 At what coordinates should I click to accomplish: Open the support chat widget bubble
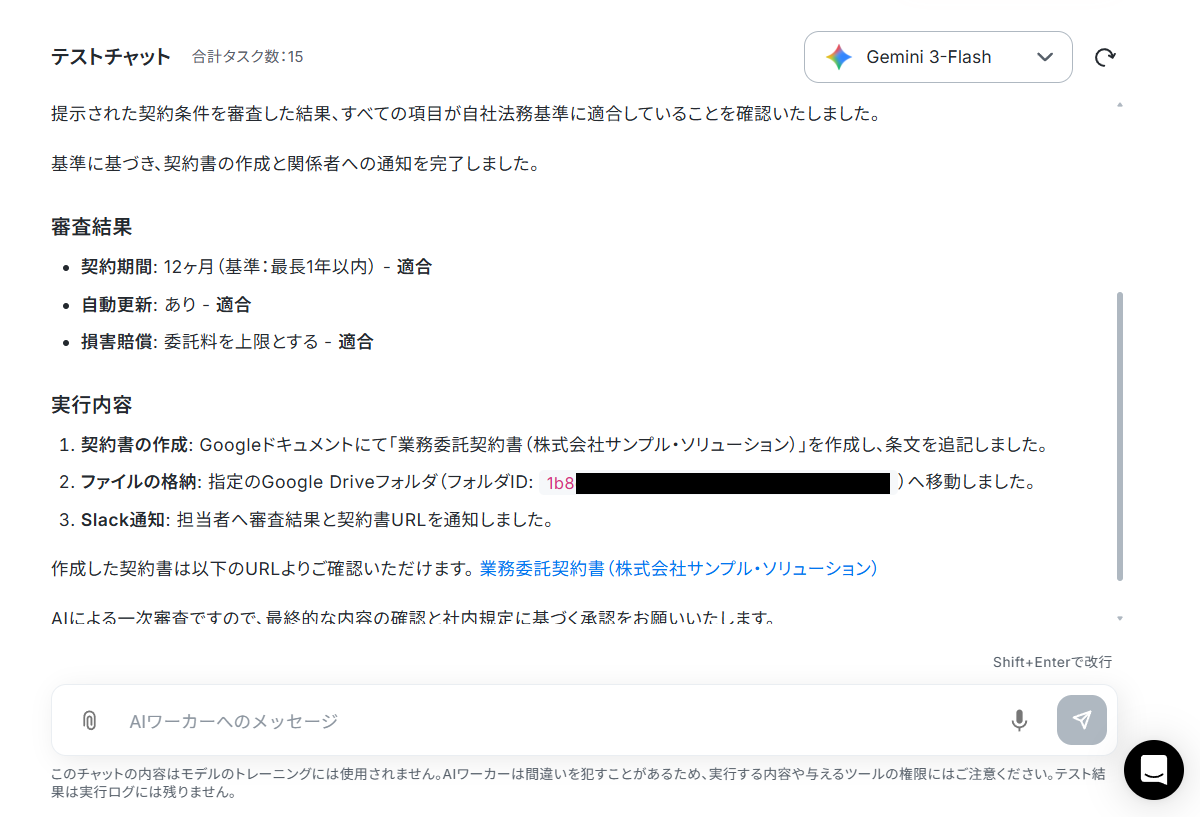click(1154, 770)
